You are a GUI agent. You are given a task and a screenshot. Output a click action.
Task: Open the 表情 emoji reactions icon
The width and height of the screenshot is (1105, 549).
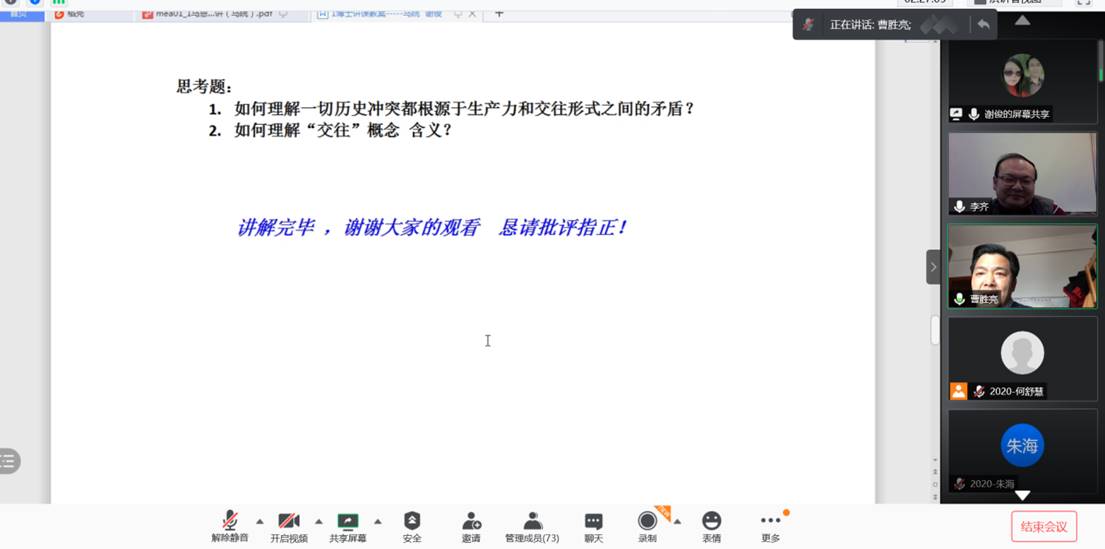(711, 525)
